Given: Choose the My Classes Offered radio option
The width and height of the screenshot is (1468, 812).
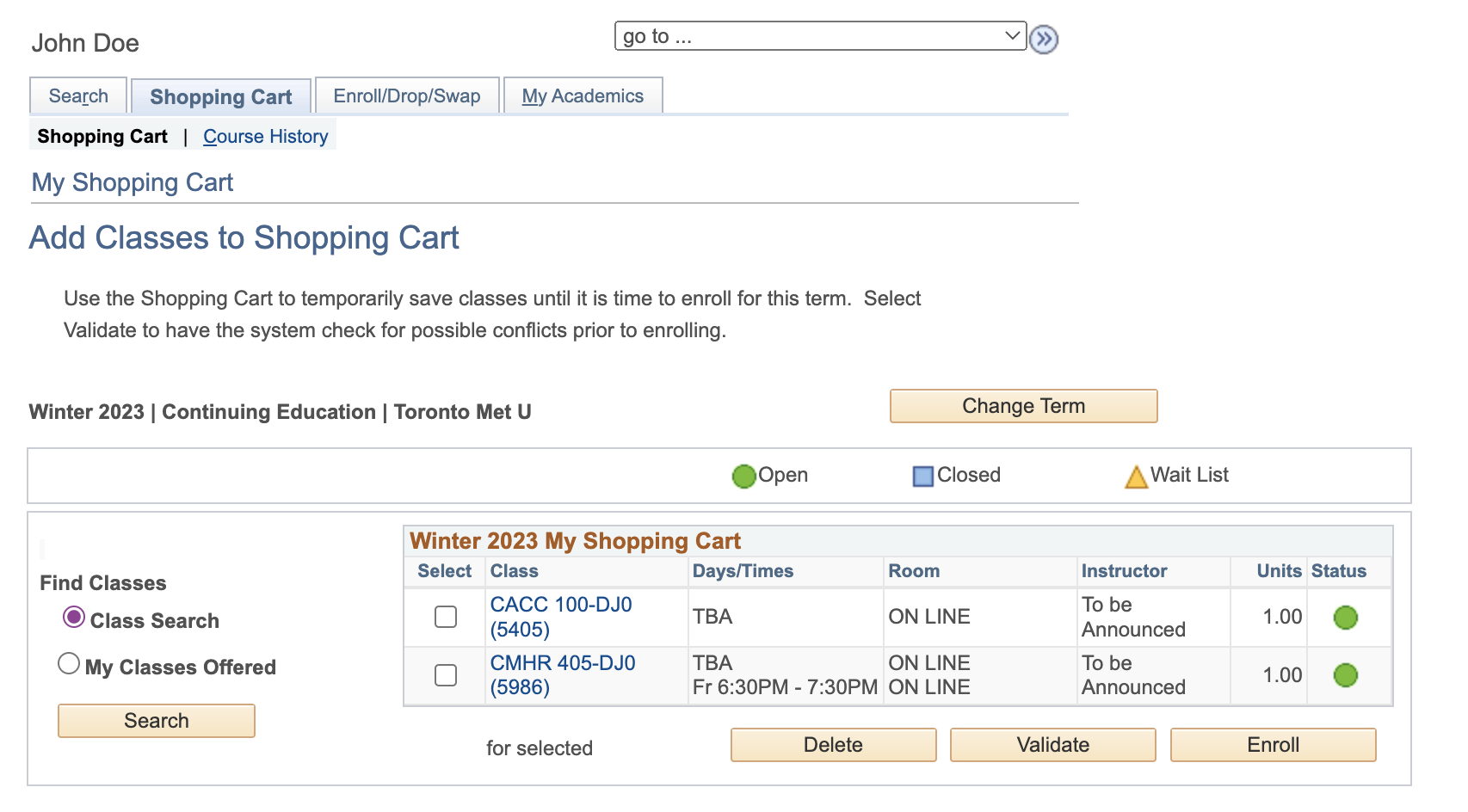Looking at the screenshot, I should pos(69,664).
